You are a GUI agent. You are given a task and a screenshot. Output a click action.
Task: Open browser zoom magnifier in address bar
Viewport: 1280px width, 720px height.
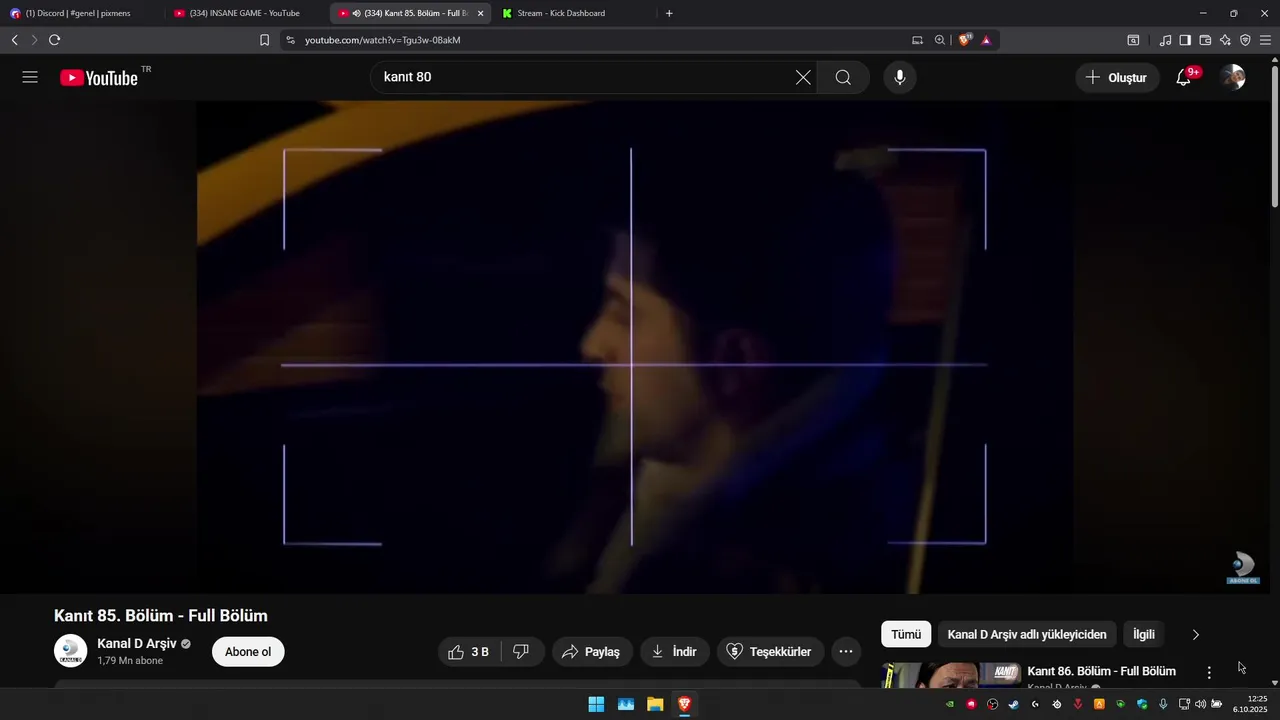tap(940, 40)
